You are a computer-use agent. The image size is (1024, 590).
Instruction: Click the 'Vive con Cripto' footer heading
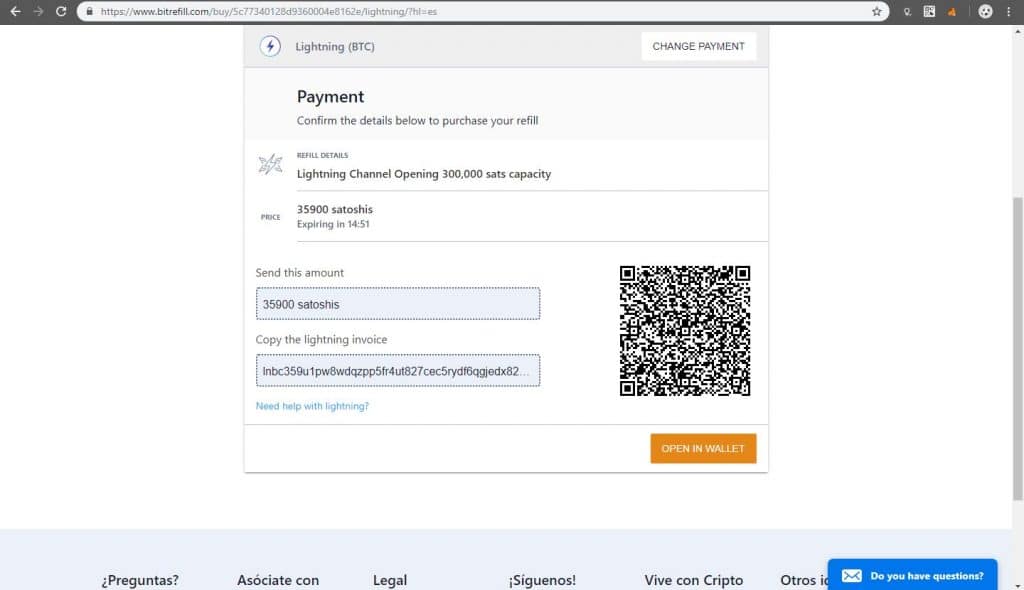point(694,580)
